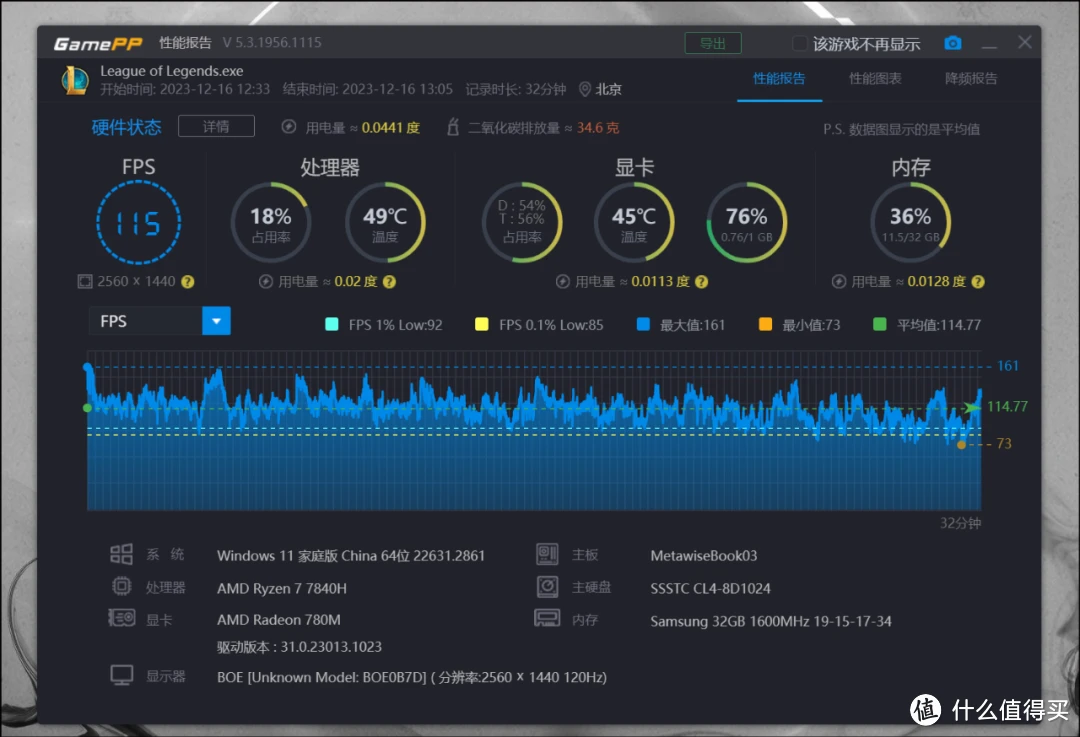
Task: Click the green 平均值 legend swatch
Action: pos(880,324)
